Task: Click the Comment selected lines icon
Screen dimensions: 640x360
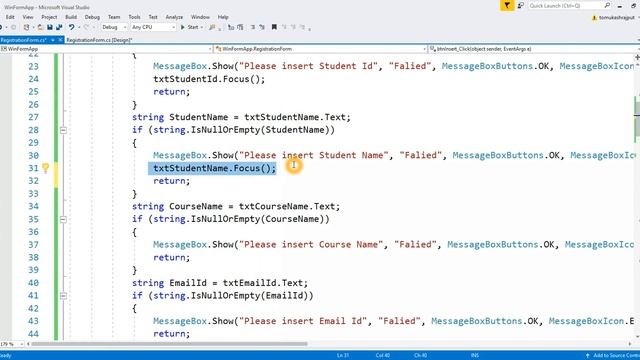Action: point(253,27)
